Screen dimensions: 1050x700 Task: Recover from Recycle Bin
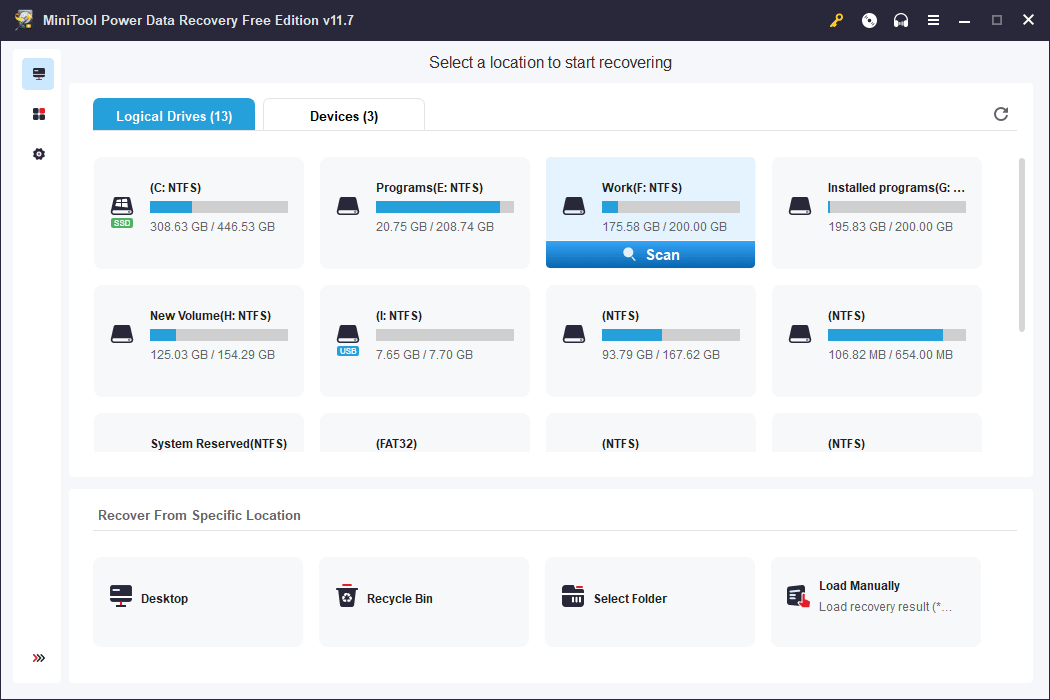[424, 602]
